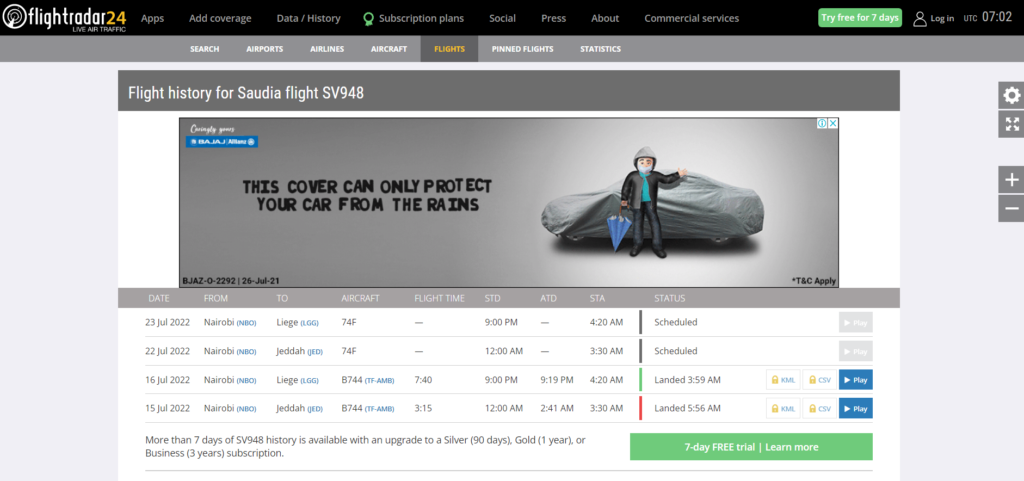
Task: Play the 16 Jul 2022 flight
Action: pyautogui.click(x=856, y=380)
